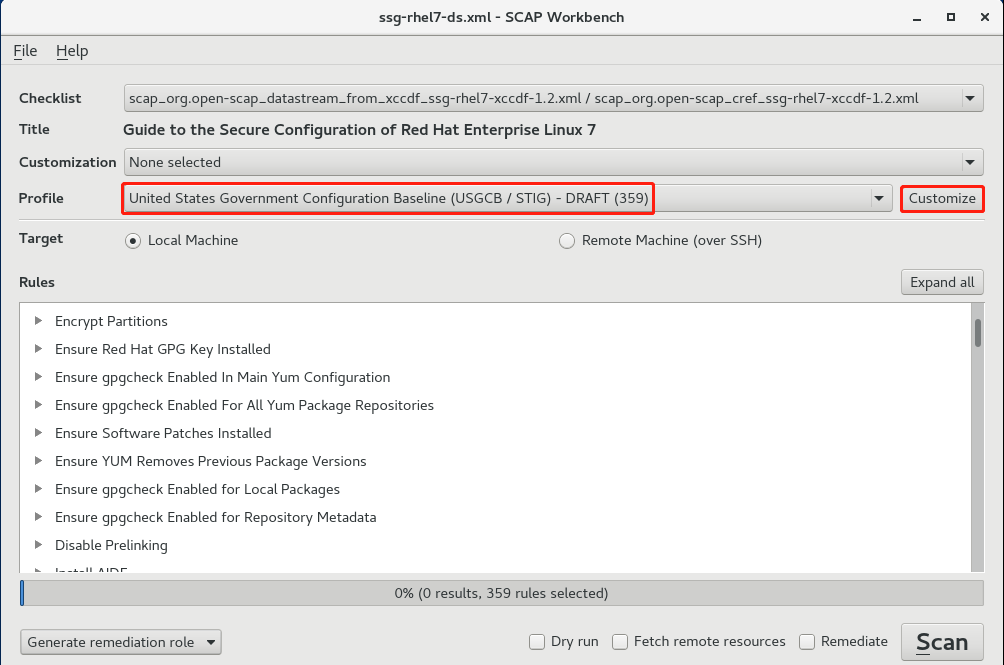Open the Help menu
The width and height of the screenshot is (1004, 665).
[x=72, y=51]
